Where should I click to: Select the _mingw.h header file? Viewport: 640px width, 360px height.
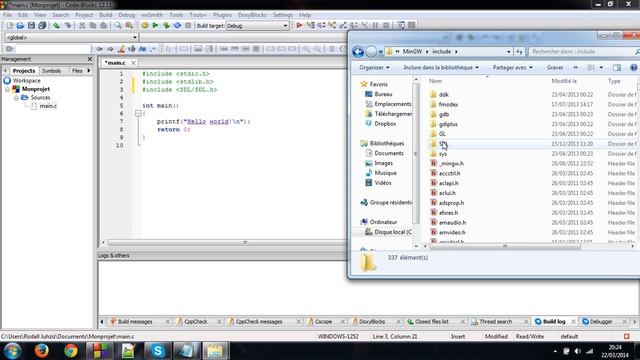[451, 164]
